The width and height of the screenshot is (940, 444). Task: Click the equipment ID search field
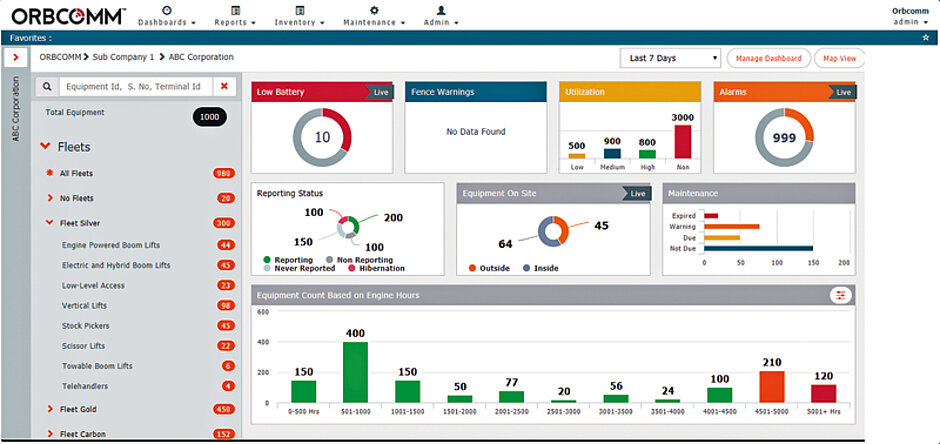click(x=135, y=87)
